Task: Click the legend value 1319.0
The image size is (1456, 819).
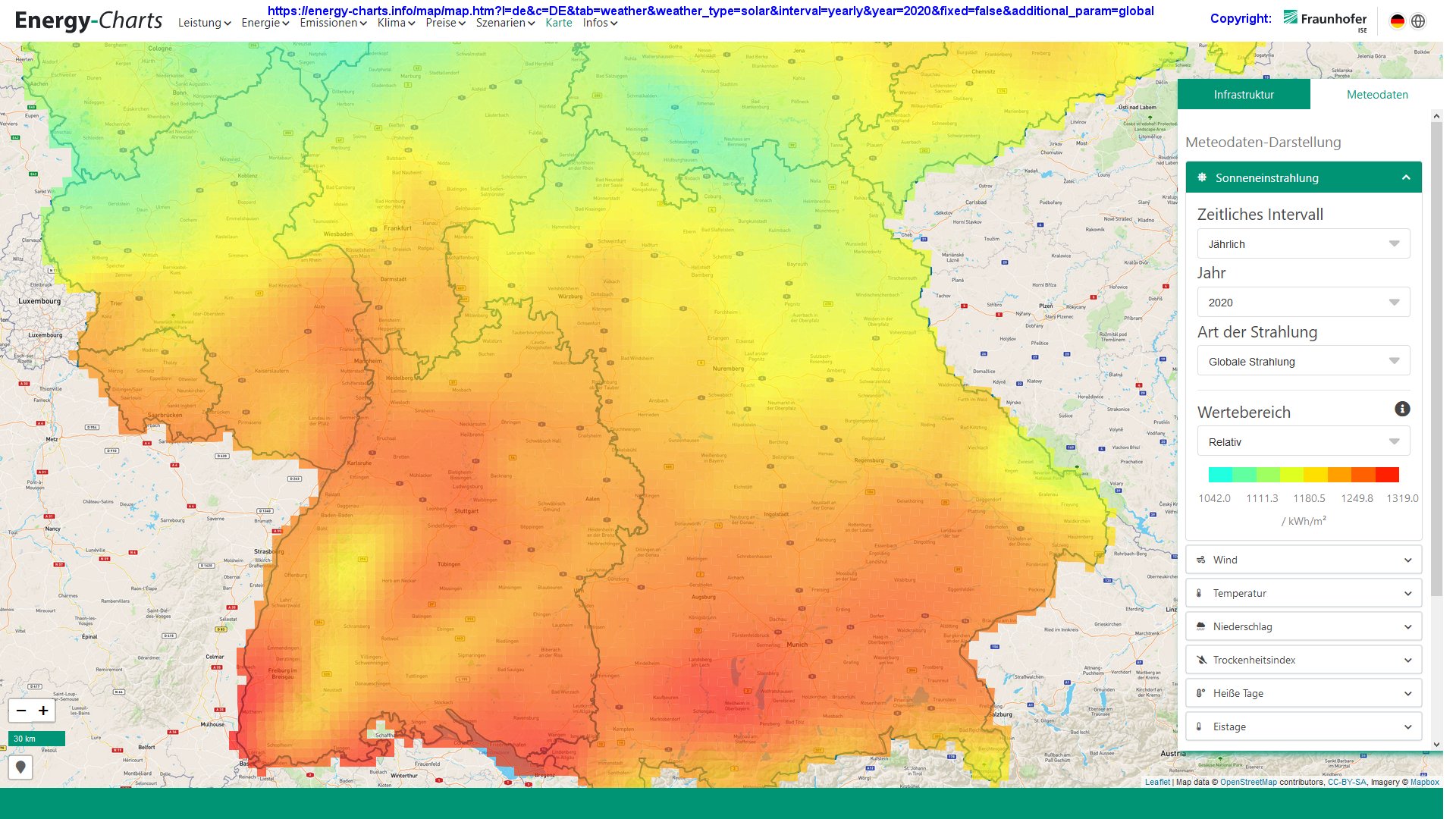Action: point(1402,498)
